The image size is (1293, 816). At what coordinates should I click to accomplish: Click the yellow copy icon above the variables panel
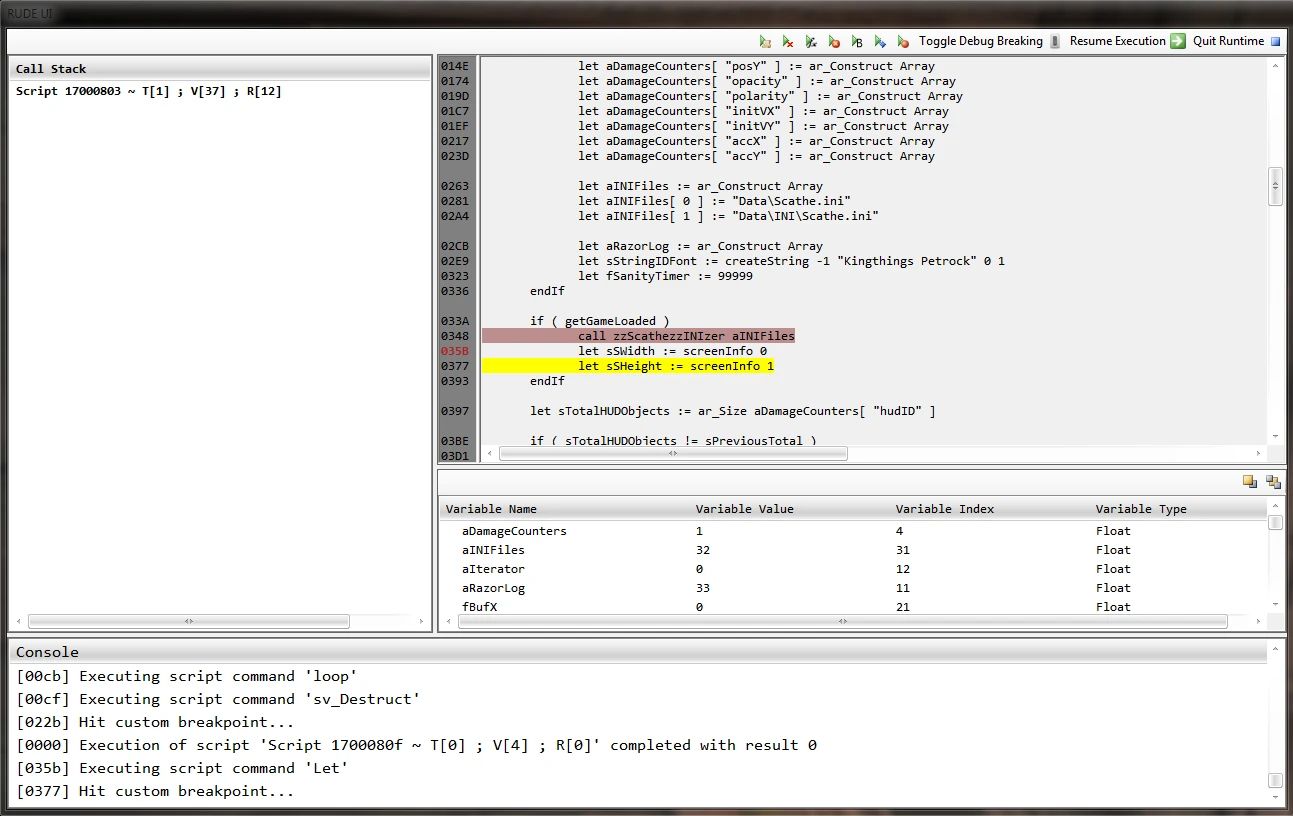[1249, 481]
